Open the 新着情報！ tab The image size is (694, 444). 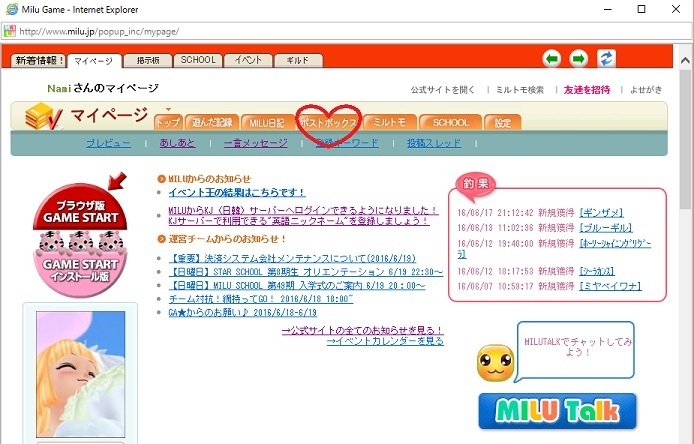(x=39, y=60)
